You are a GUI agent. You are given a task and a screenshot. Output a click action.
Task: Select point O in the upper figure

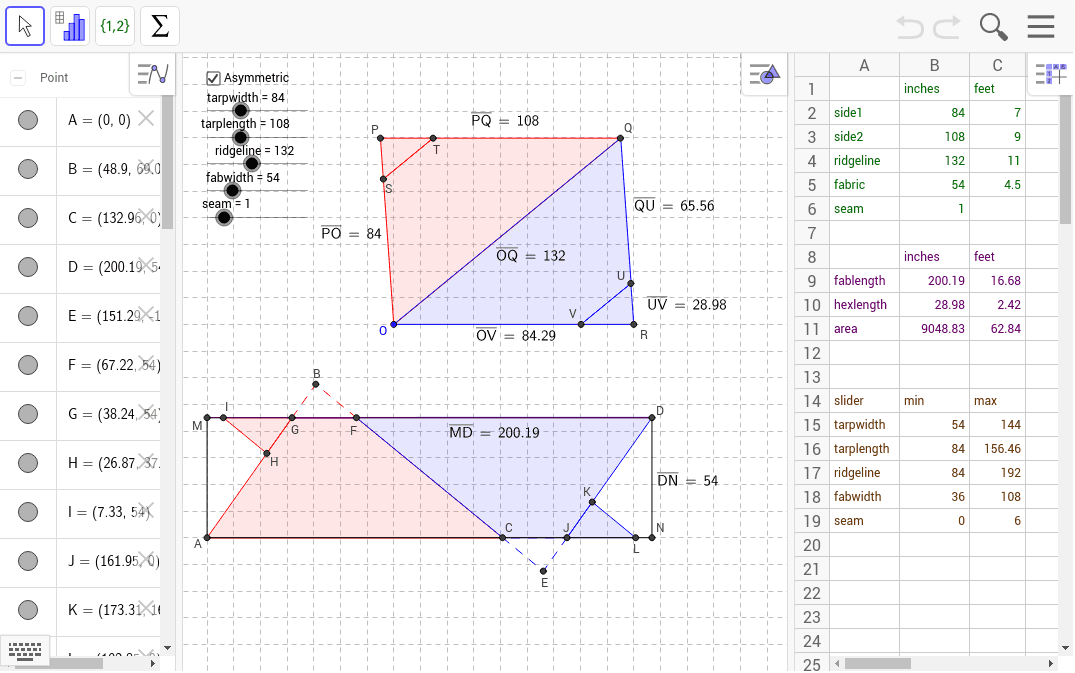pos(394,324)
